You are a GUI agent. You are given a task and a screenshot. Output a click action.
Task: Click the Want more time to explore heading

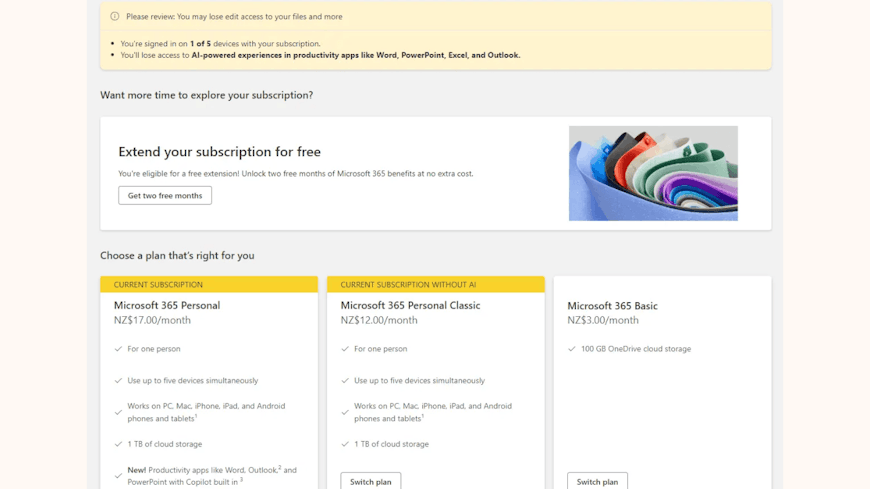pos(206,95)
